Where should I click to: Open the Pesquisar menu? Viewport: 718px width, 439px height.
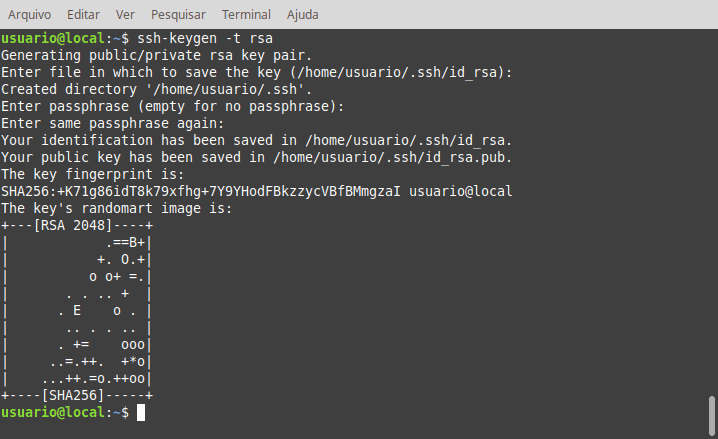[178, 15]
